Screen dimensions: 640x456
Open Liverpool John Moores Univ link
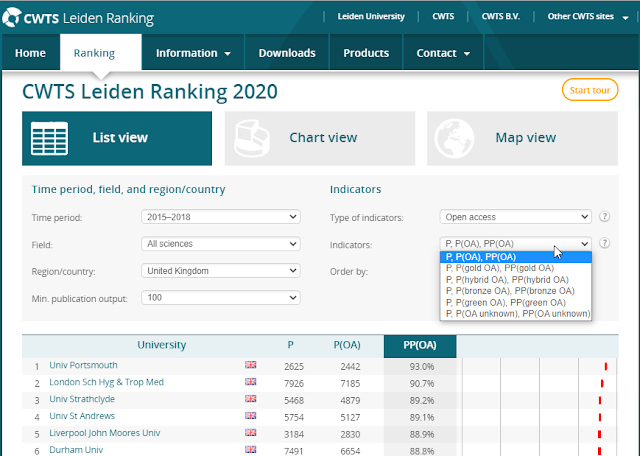pos(105,433)
